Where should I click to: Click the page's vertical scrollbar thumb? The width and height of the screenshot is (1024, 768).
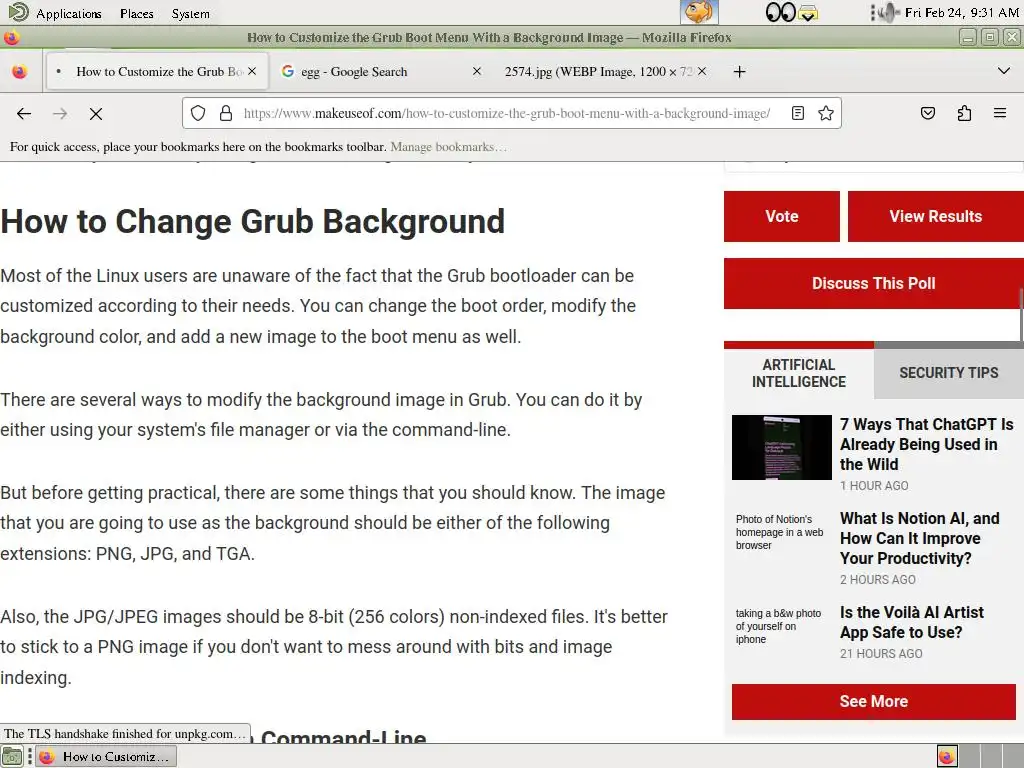1021,313
